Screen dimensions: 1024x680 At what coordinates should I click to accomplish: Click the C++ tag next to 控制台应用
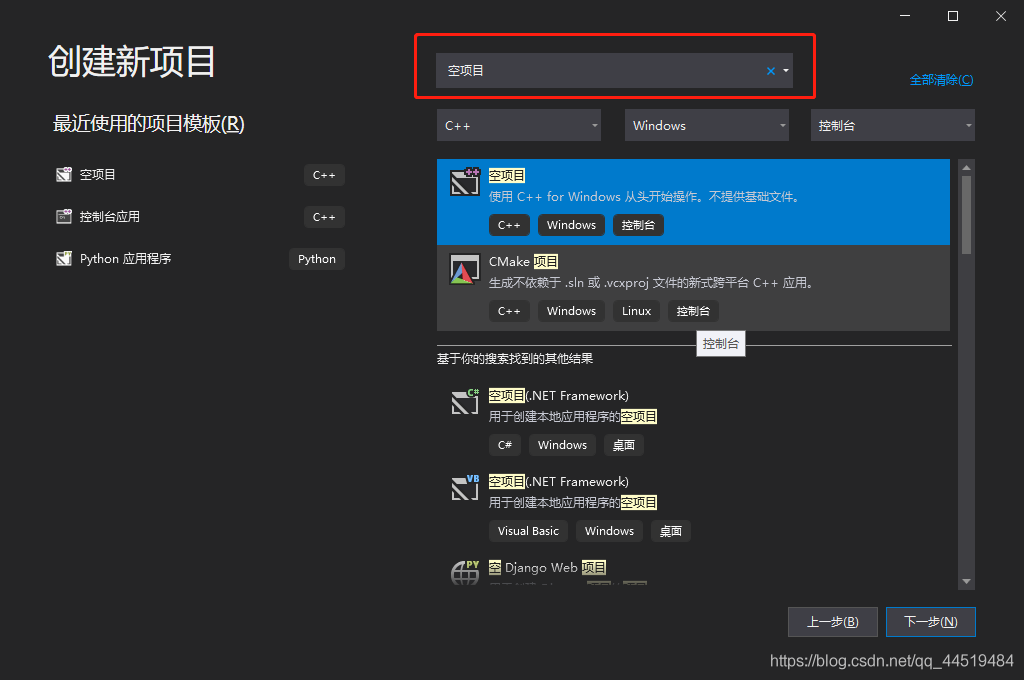[324, 217]
